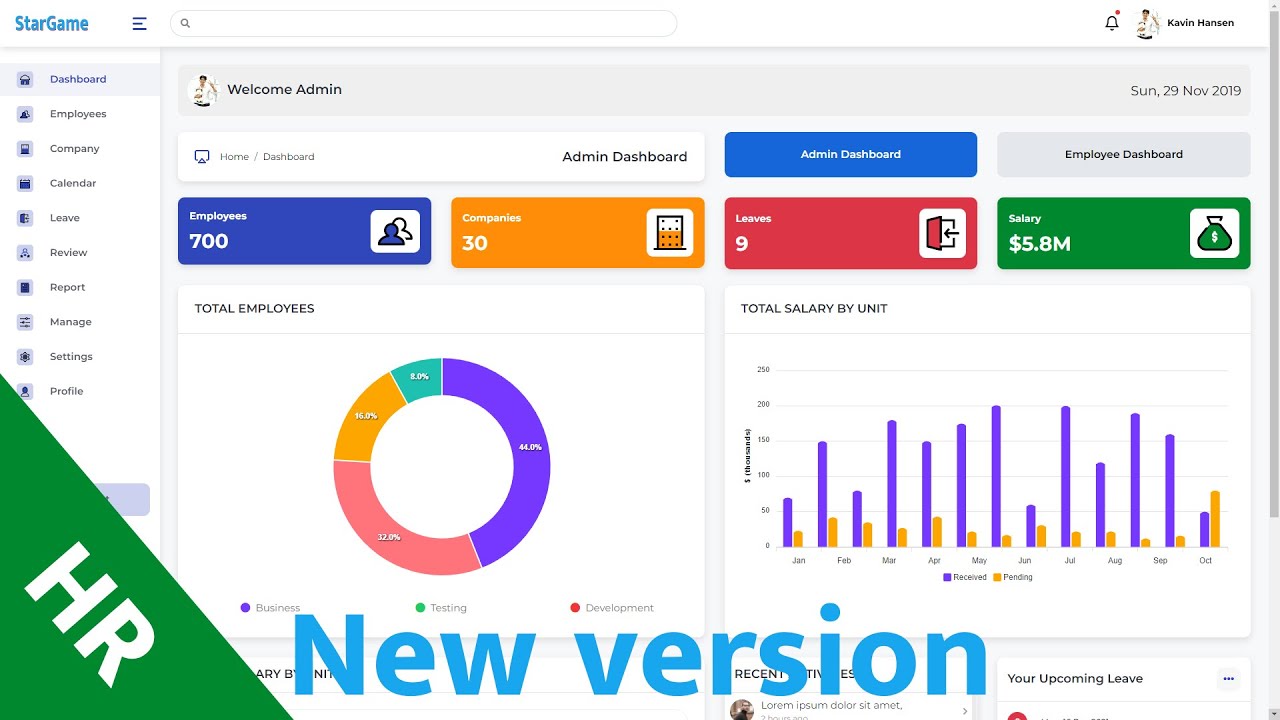Click the Sun, 29 Nov 2019 date

[1186, 90]
